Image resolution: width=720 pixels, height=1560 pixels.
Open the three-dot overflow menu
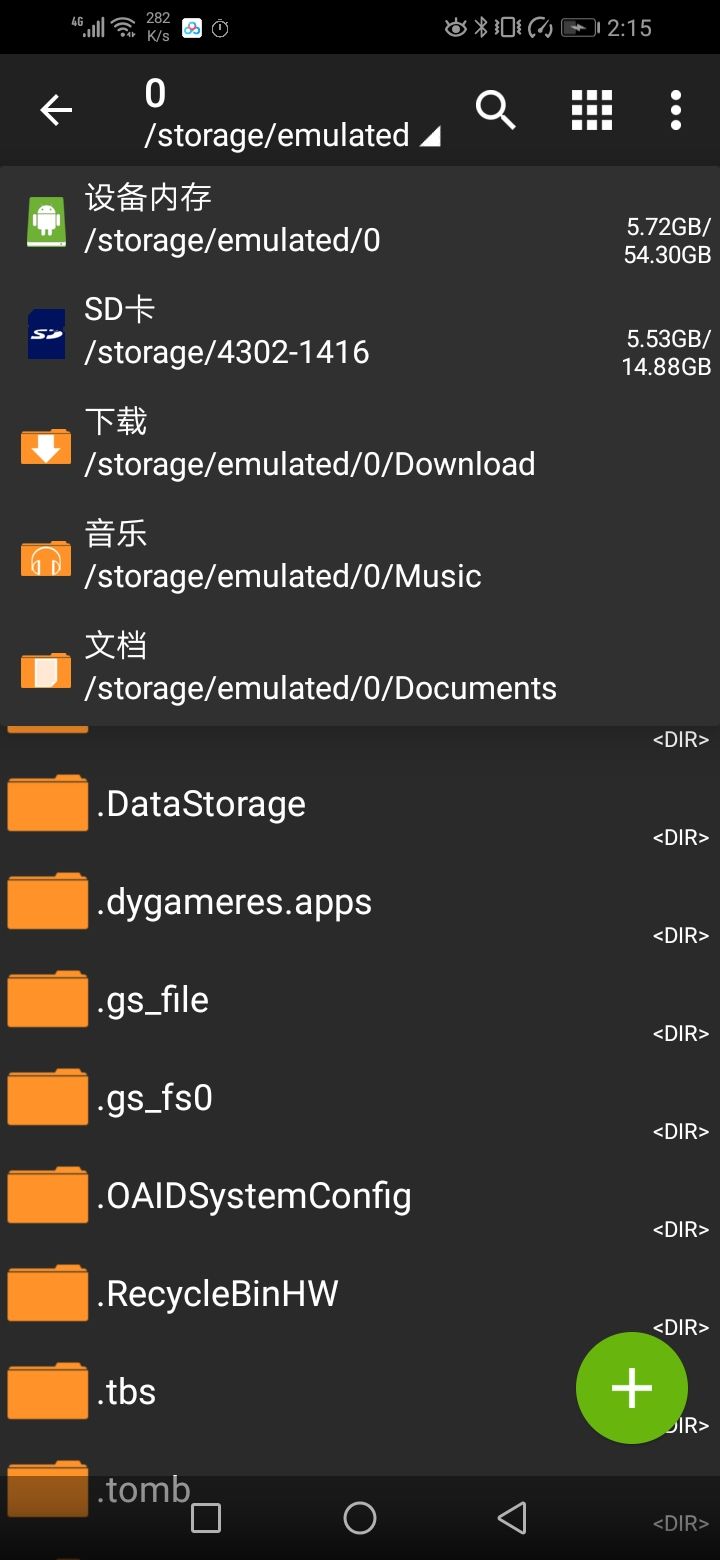tap(676, 110)
